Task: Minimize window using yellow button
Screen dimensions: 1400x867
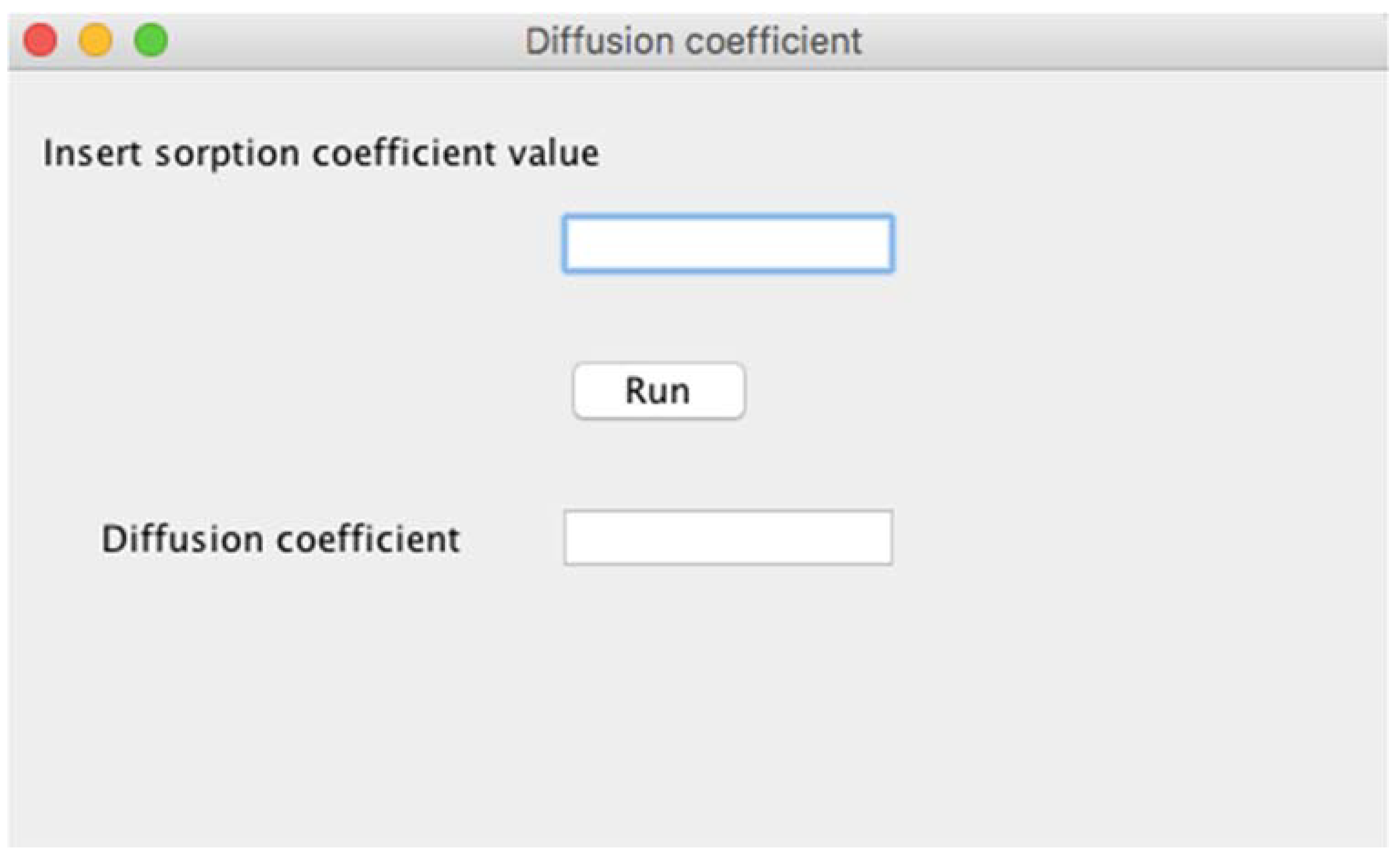Action: click(x=95, y=40)
